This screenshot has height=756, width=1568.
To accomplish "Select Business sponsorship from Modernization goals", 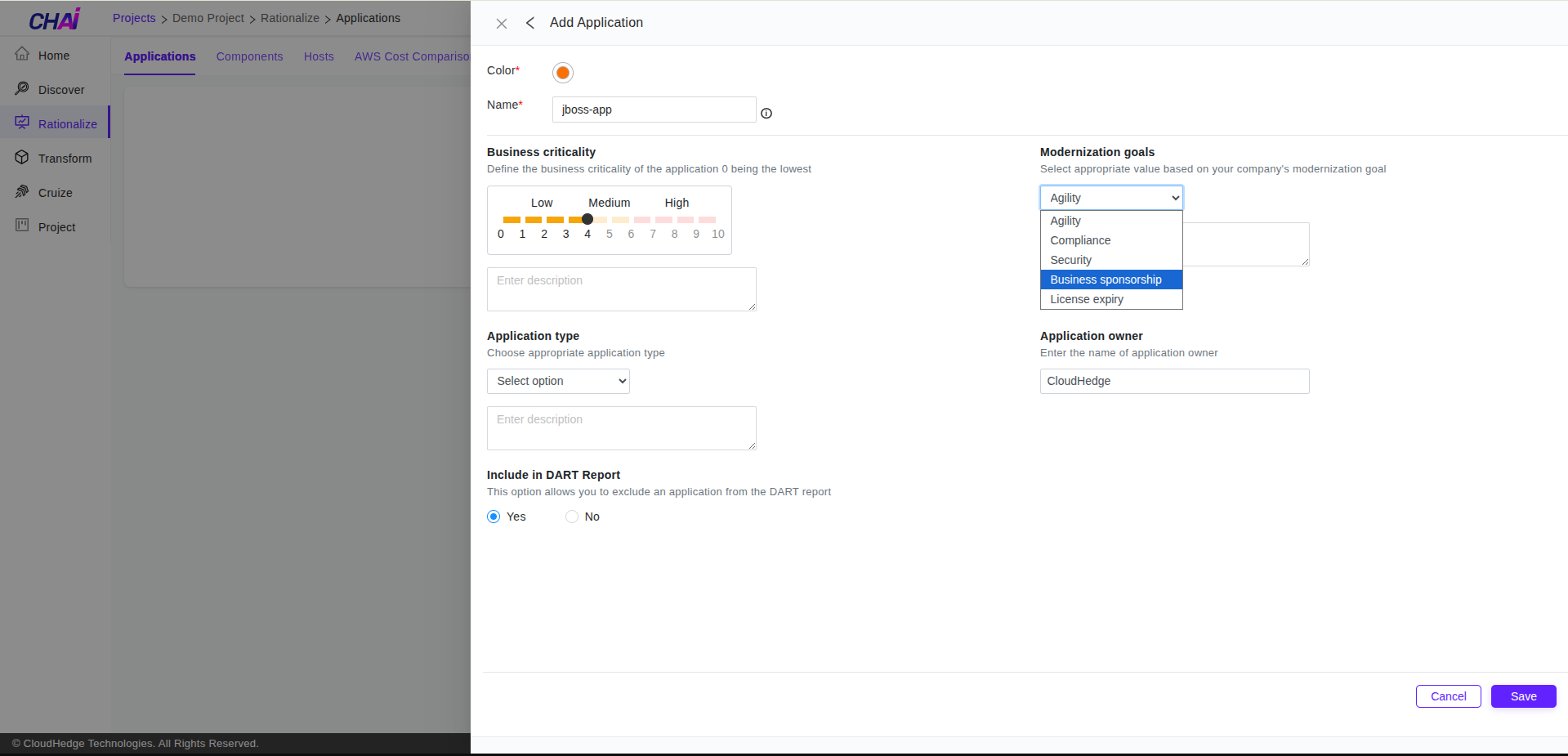I will [x=1106, y=280].
